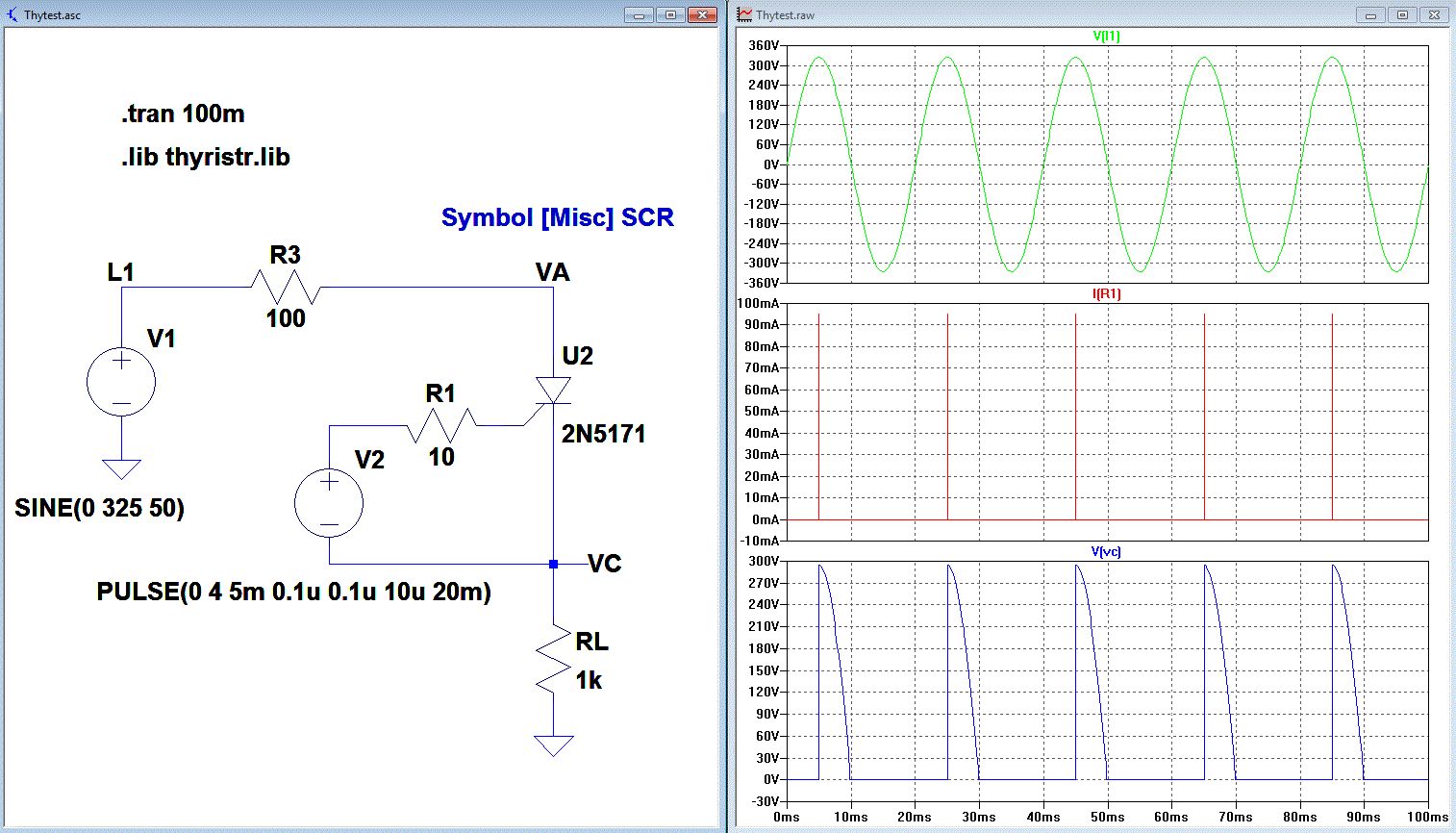Click the R3 reference designator
This screenshot has height=833, width=1456.
286,255
